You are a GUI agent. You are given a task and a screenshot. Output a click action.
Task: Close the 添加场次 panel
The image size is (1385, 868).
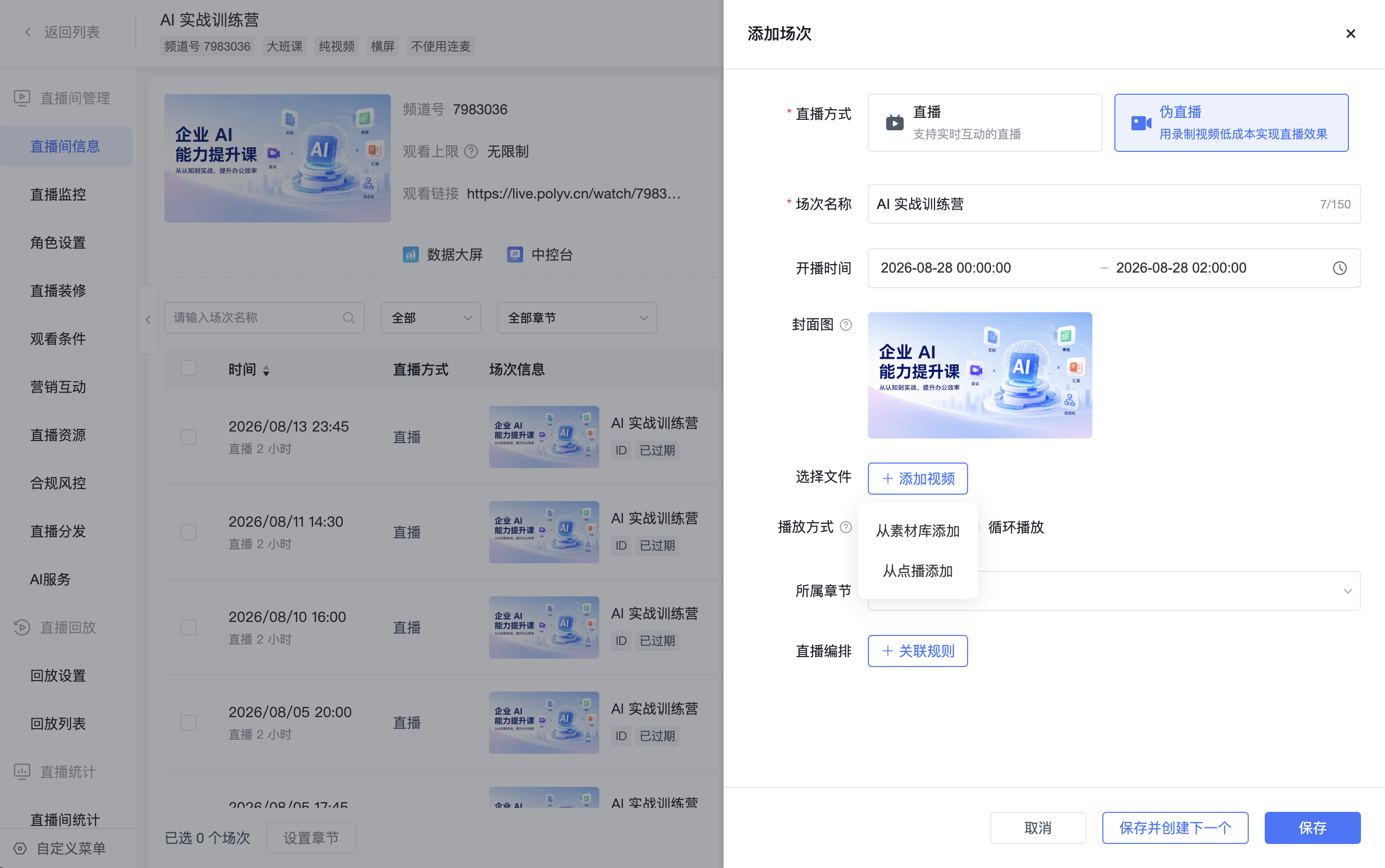pyautogui.click(x=1350, y=34)
